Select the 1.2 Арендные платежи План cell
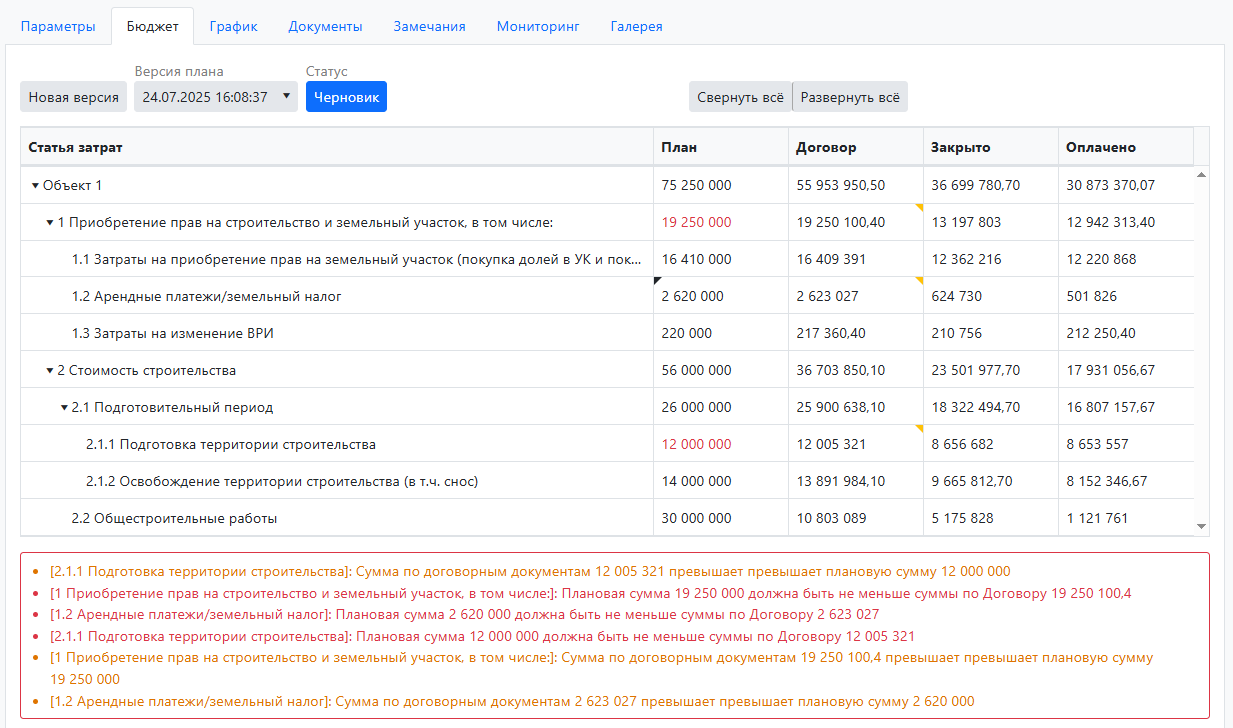 tap(721, 297)
